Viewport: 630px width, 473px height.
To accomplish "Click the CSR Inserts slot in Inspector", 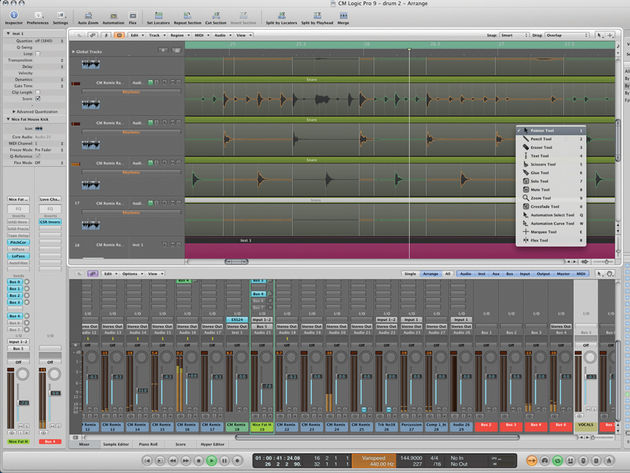I will tap(50, 222).
